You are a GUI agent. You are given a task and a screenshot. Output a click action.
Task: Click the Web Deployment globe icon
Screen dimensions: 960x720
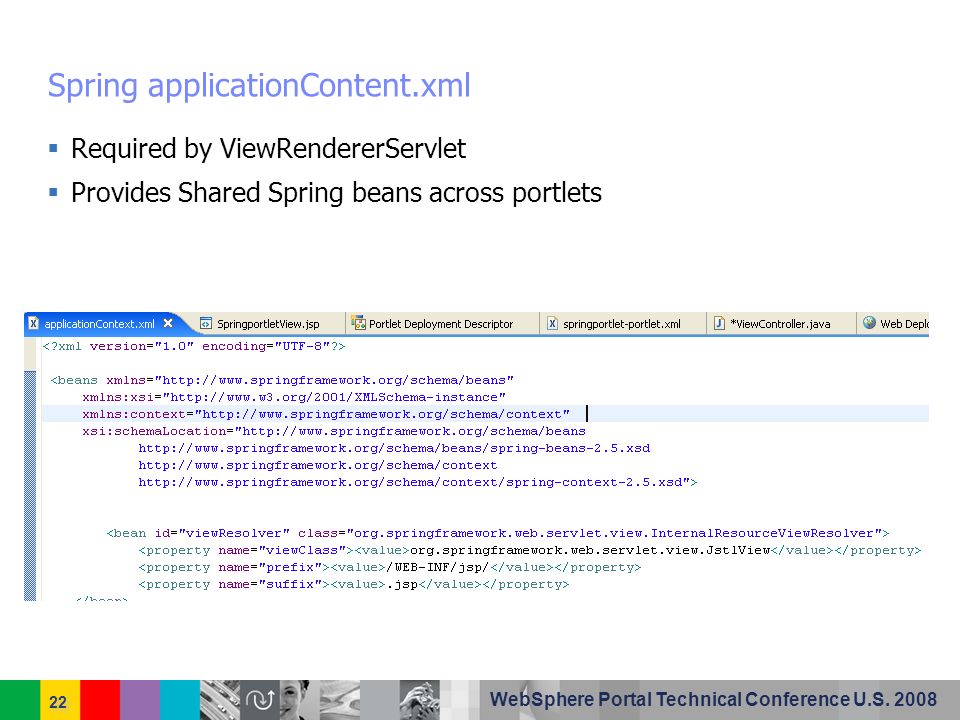869,322
